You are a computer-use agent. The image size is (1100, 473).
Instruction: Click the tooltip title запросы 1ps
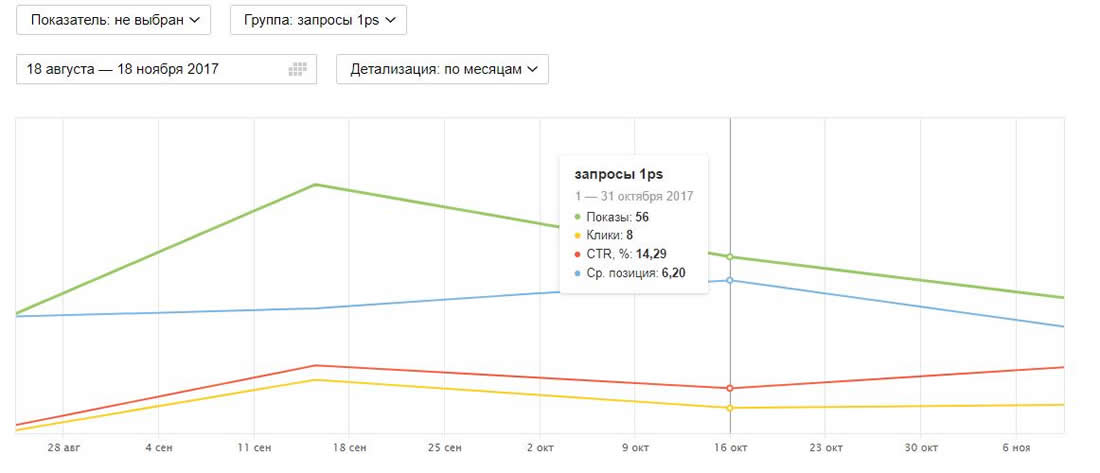tap(612, 175)
